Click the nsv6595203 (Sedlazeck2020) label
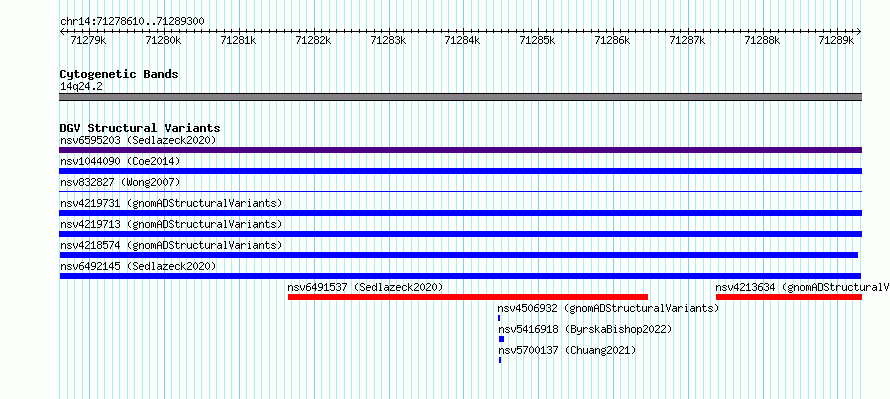890x399 pixels. [138, 140]
